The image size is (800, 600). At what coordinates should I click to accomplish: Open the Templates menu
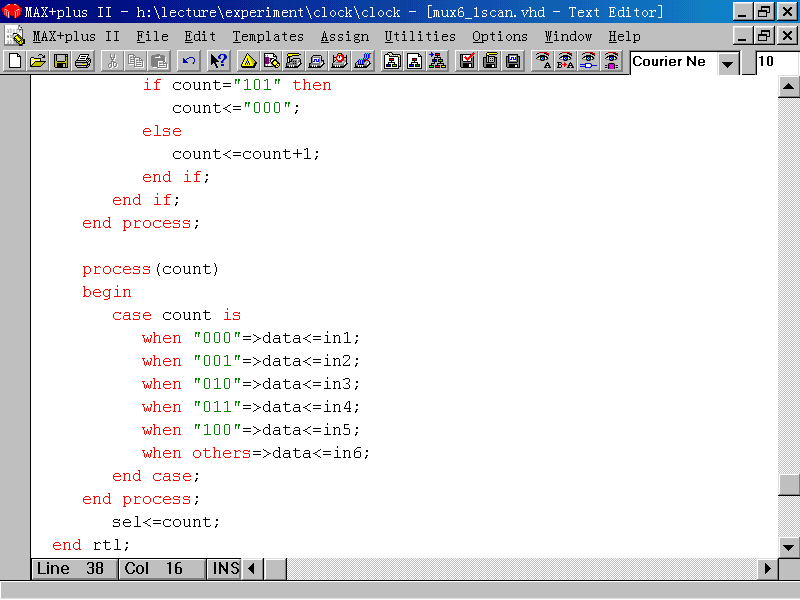(268, 37)
